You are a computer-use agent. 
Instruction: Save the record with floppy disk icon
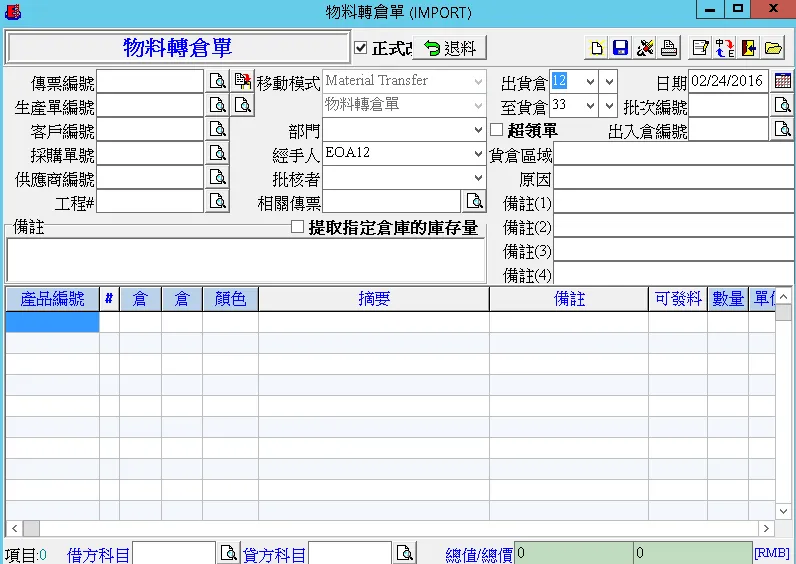click(620, 48)
